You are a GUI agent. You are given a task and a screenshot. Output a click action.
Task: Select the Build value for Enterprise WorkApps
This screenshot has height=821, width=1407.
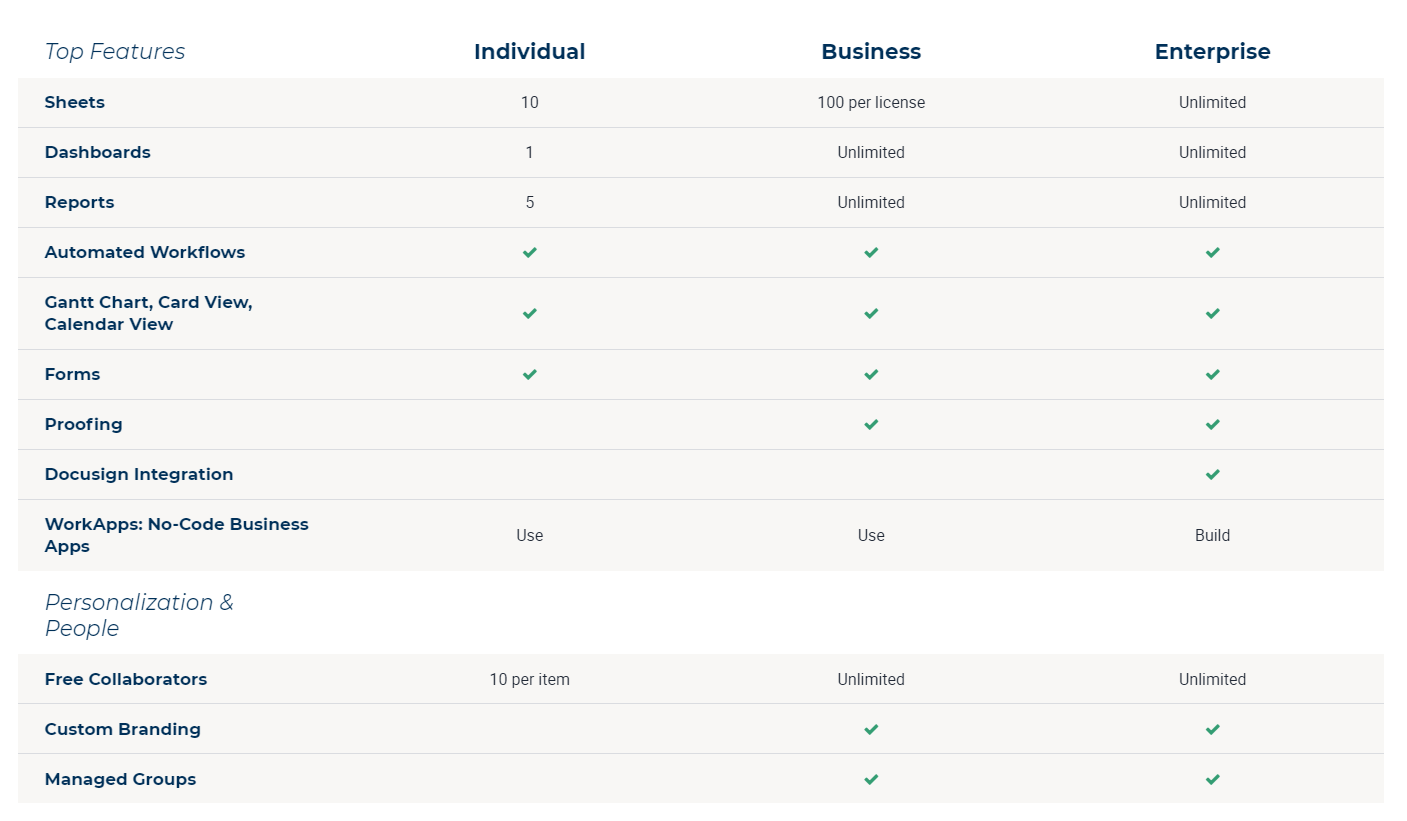pos(1212,535)
